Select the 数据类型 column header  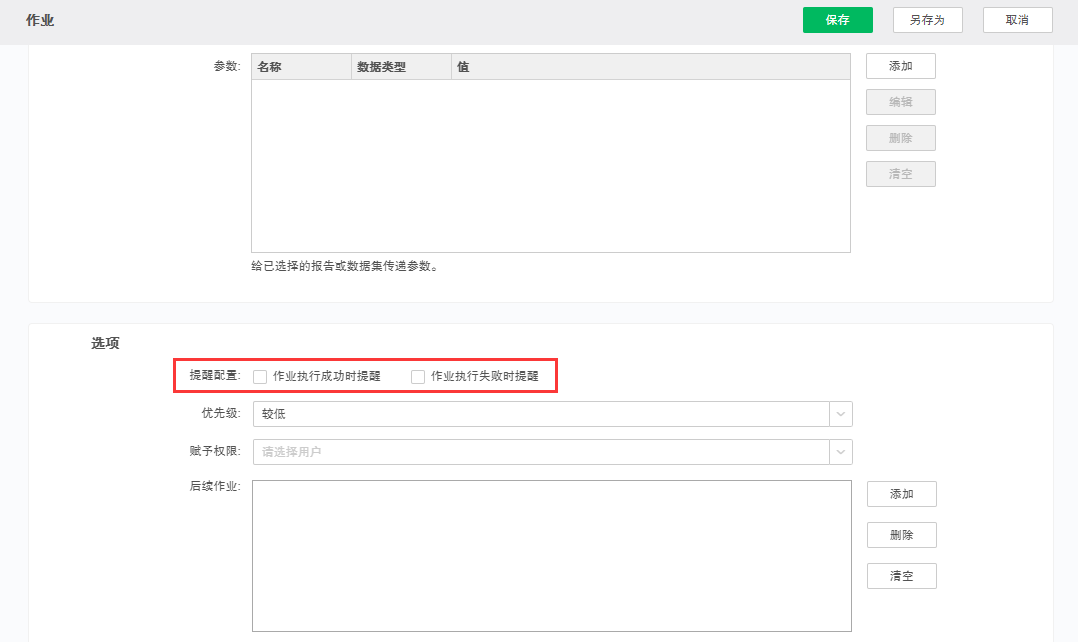click(400, 67)
